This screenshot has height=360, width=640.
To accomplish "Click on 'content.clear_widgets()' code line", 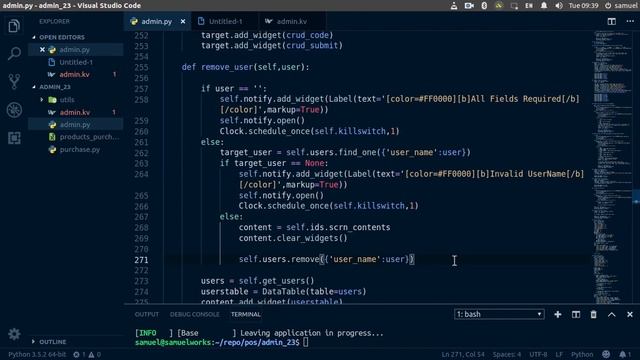I will (293, 238).
